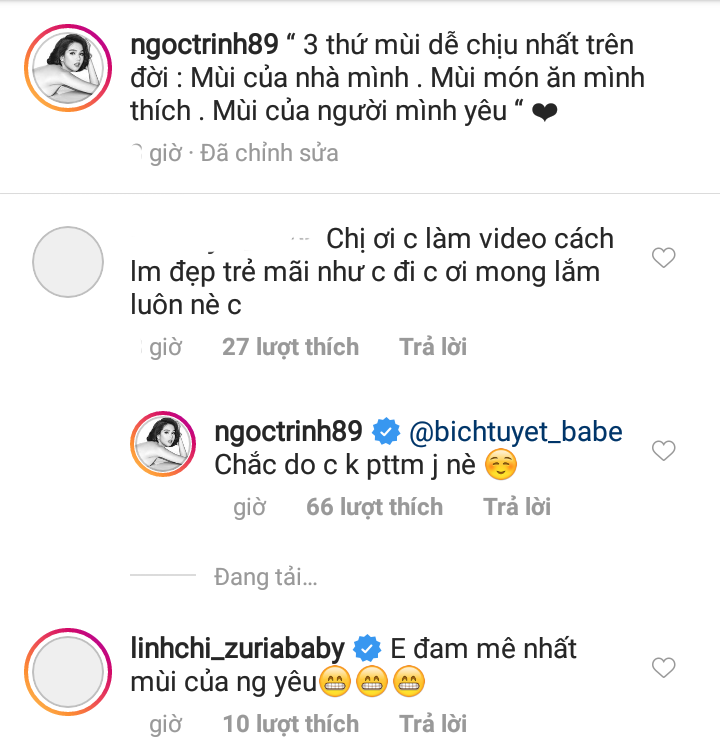Tap Trả lời under linhchi_zuriababy's comment
Screen dimensions: 720x746
[433, 723]
